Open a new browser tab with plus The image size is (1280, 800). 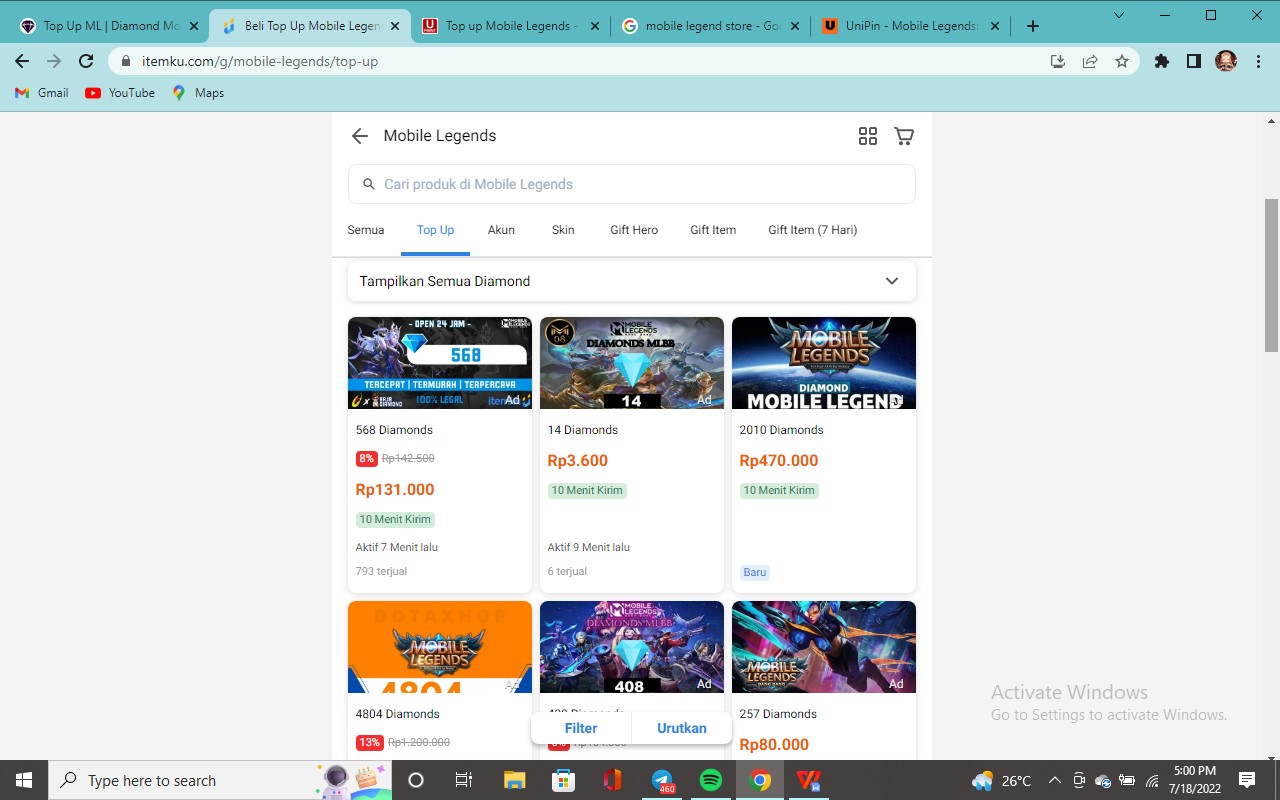1033,26
